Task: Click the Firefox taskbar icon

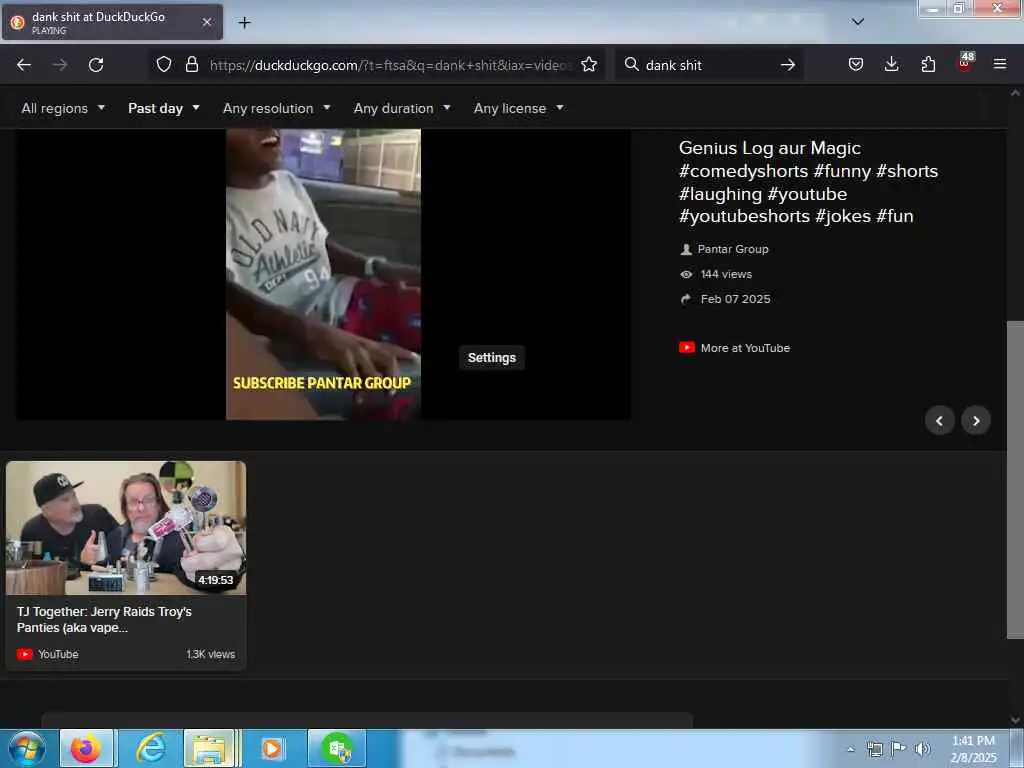Action: [x=86, y=748]
